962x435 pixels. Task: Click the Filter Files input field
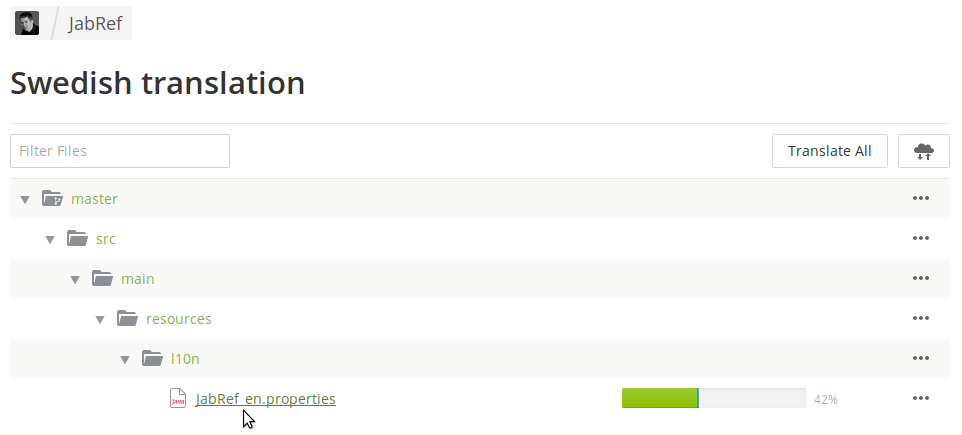(x=120, y=151)
